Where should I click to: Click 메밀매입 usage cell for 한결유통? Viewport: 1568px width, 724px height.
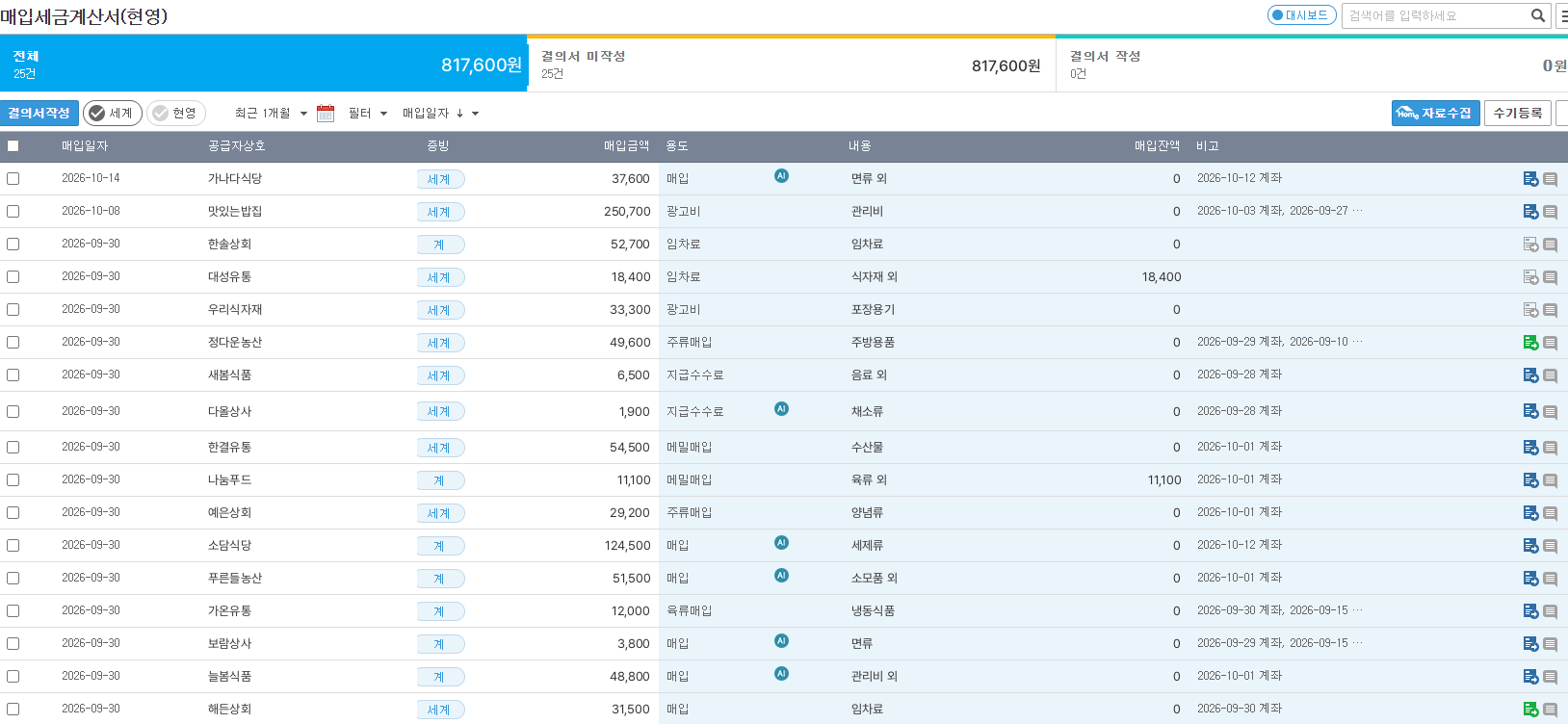pos(689,448)
